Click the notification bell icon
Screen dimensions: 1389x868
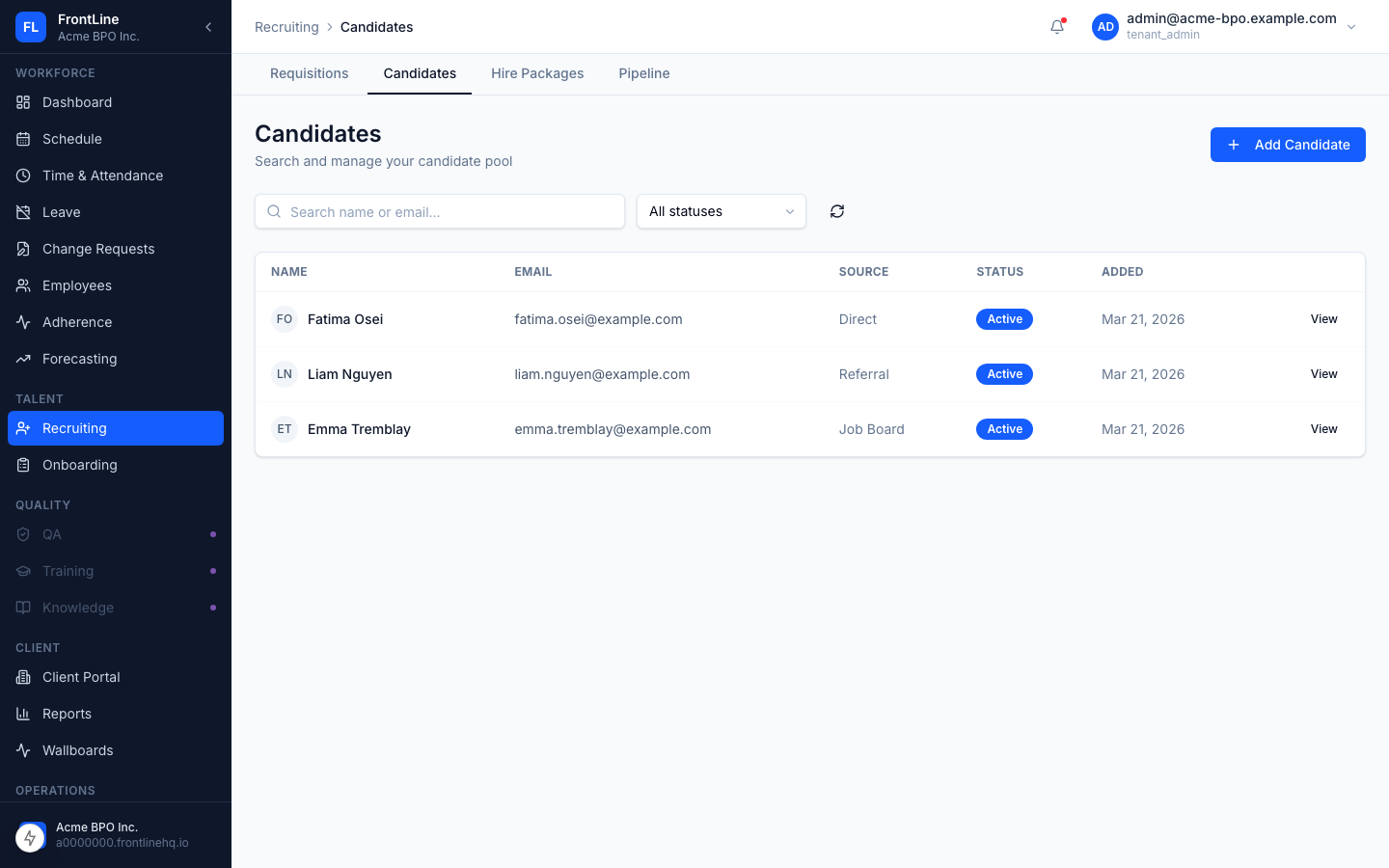pos(1056,27)
